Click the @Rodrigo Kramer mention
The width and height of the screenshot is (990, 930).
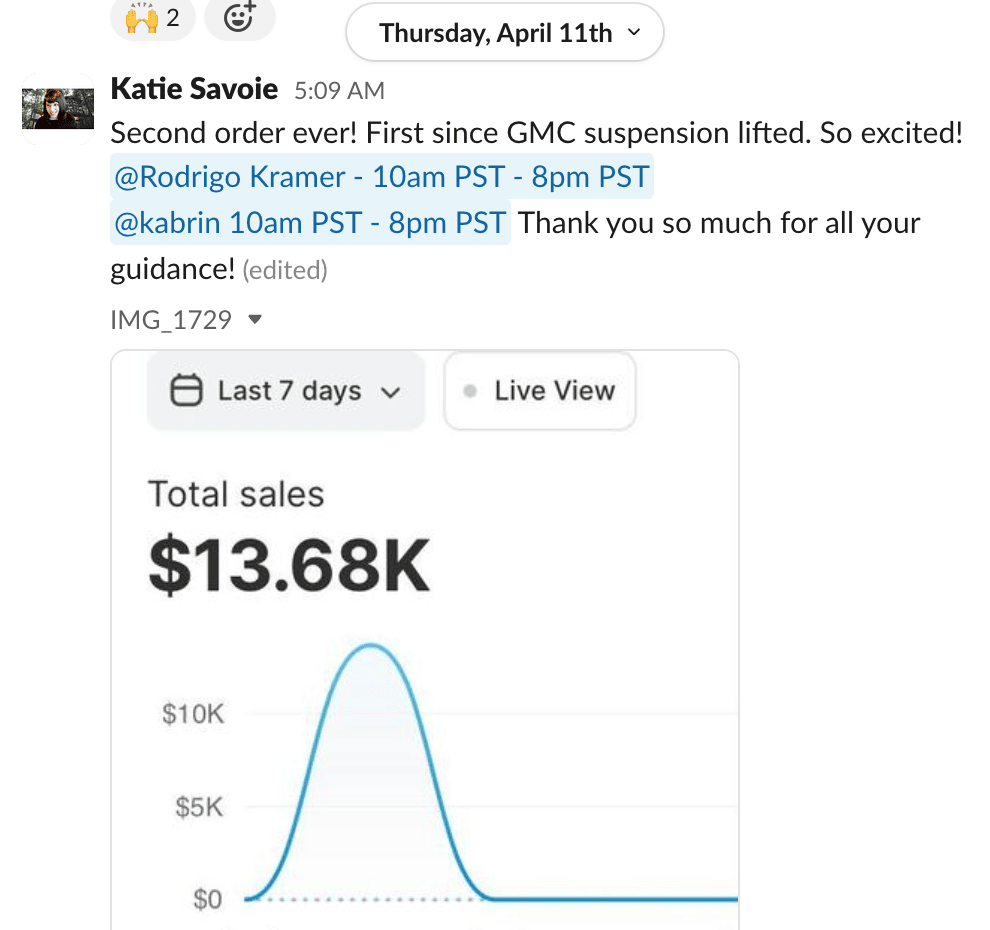[382, 179]
